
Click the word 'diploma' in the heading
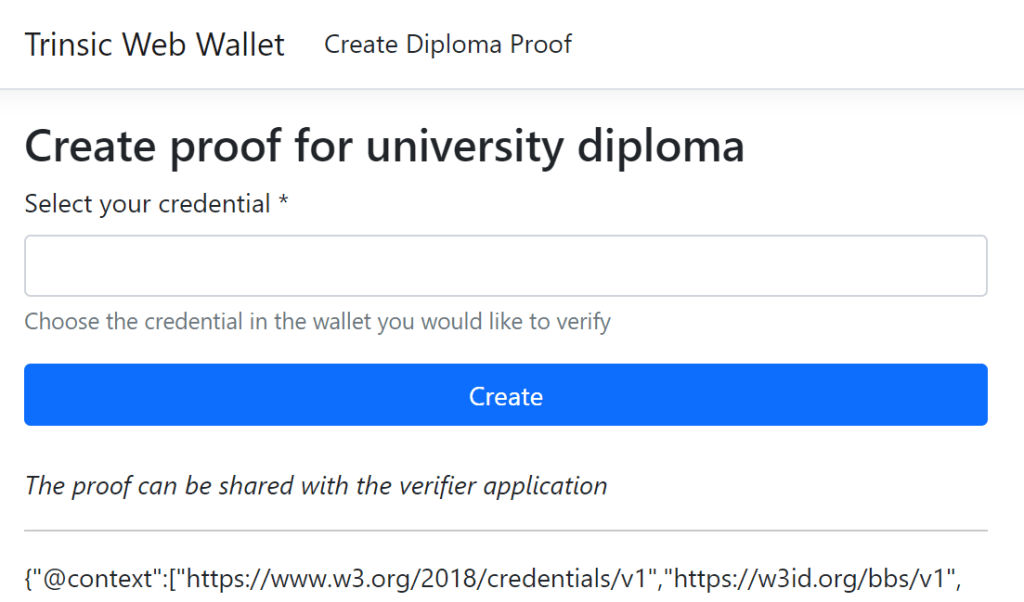[661, 146]
